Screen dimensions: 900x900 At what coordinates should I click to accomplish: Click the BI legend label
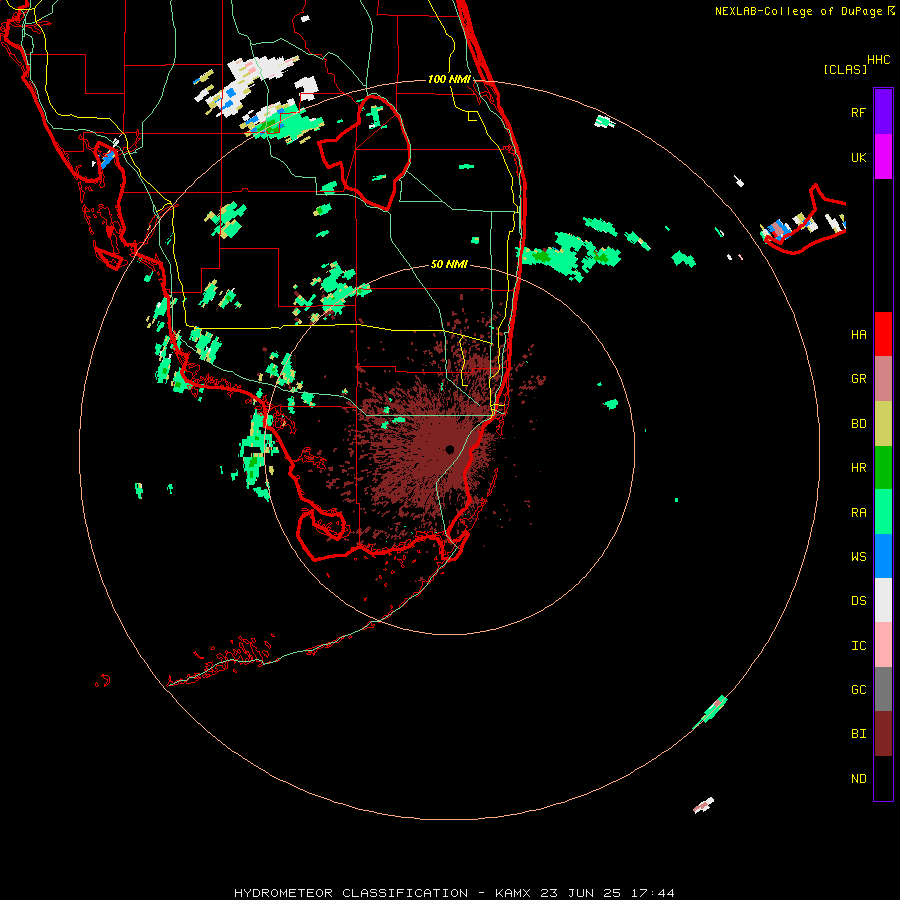click(x=858, y=734)
